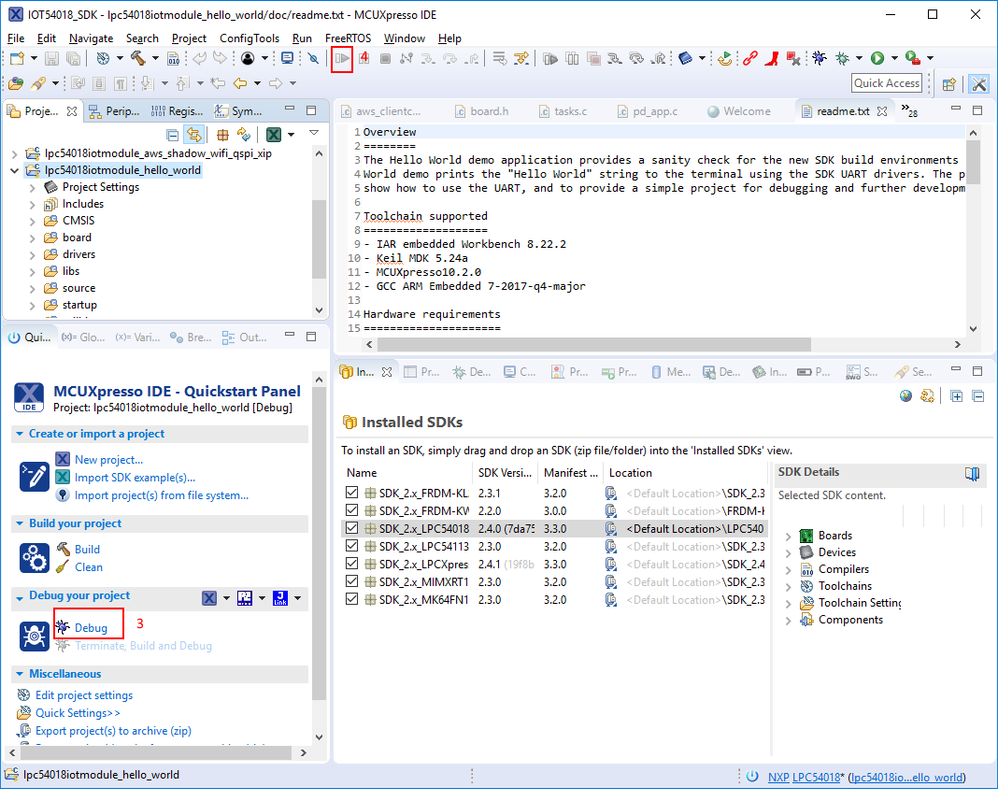Toggle Link with Editor in Project Explorer

pos(194,135)
